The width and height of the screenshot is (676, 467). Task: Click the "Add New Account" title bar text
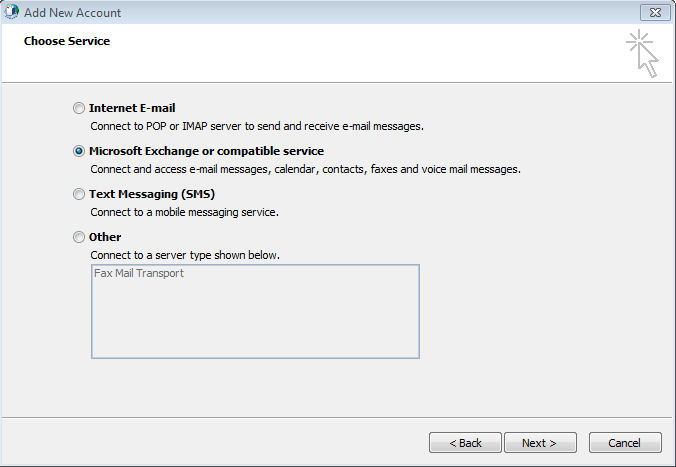[x=71, y=12]
